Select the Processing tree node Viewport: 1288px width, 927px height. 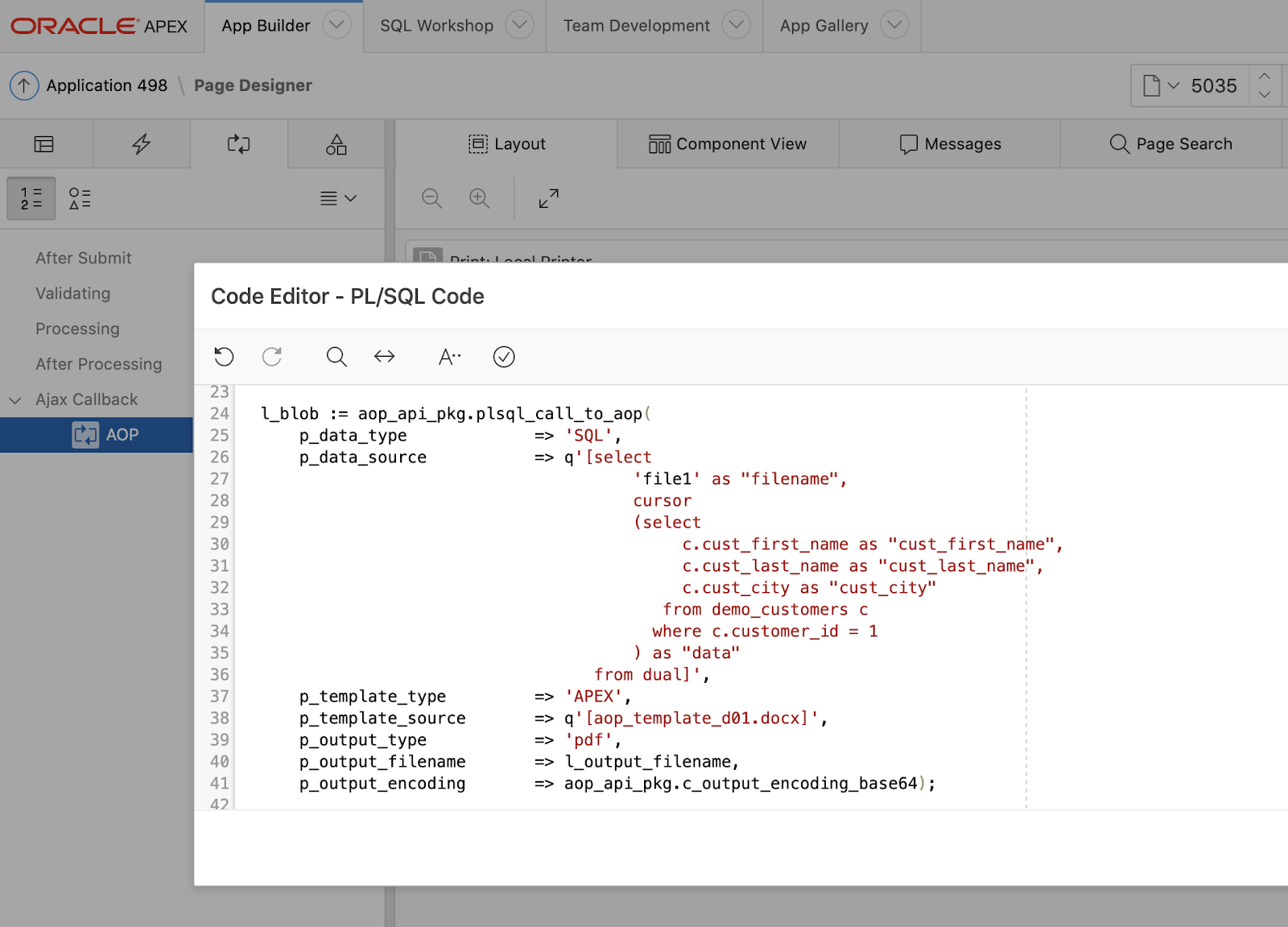[77, 329]
